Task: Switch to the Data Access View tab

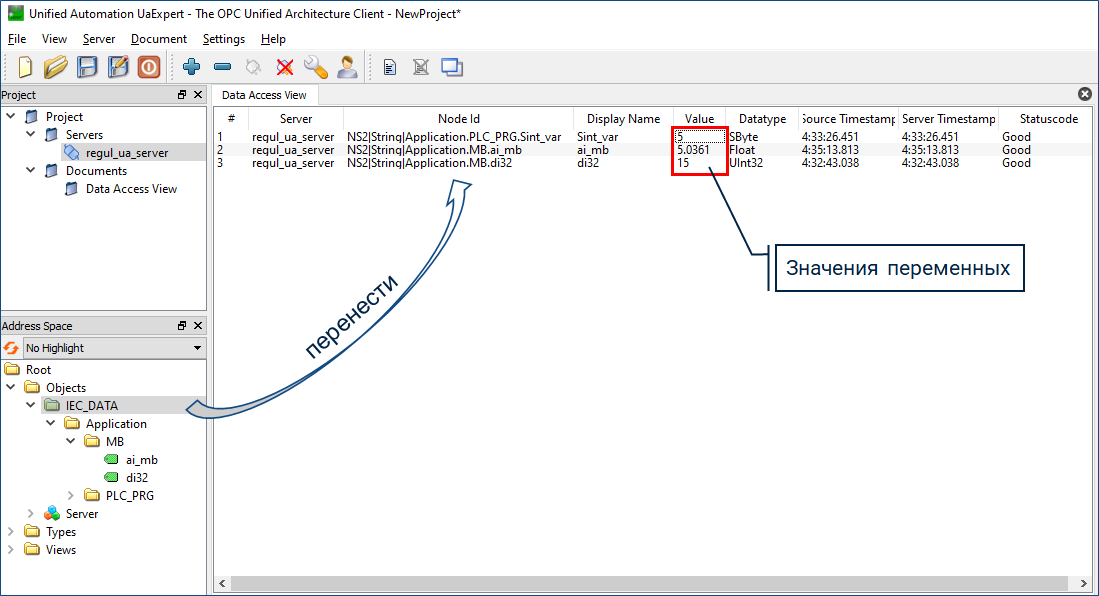Action: (264, 95)
